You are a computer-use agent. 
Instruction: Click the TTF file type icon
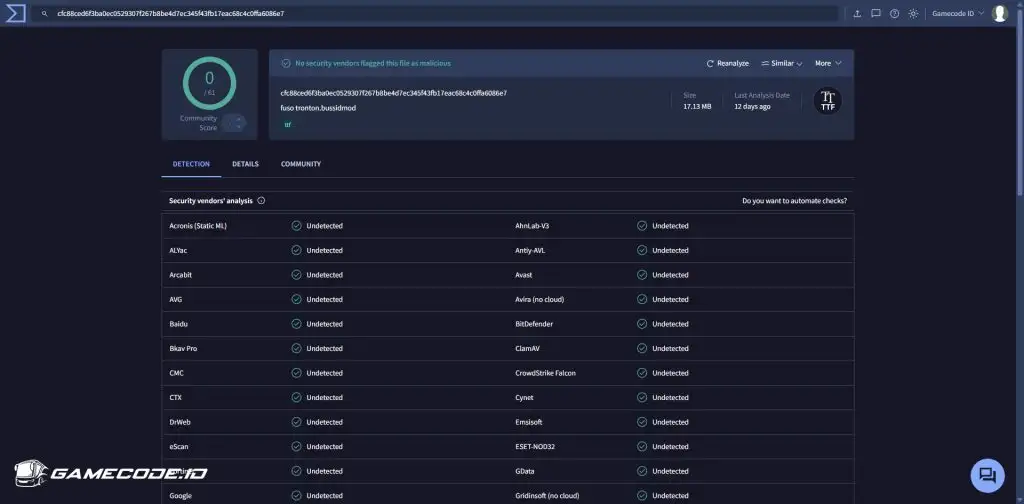pyautogui.click(x=827, y=101)
